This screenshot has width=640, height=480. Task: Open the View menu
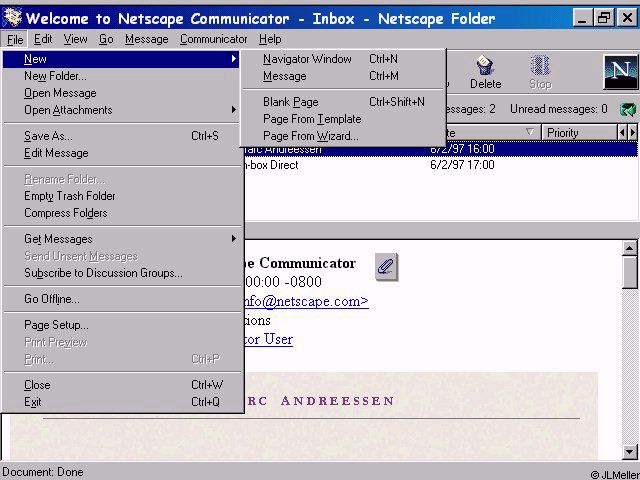[75, 39]
